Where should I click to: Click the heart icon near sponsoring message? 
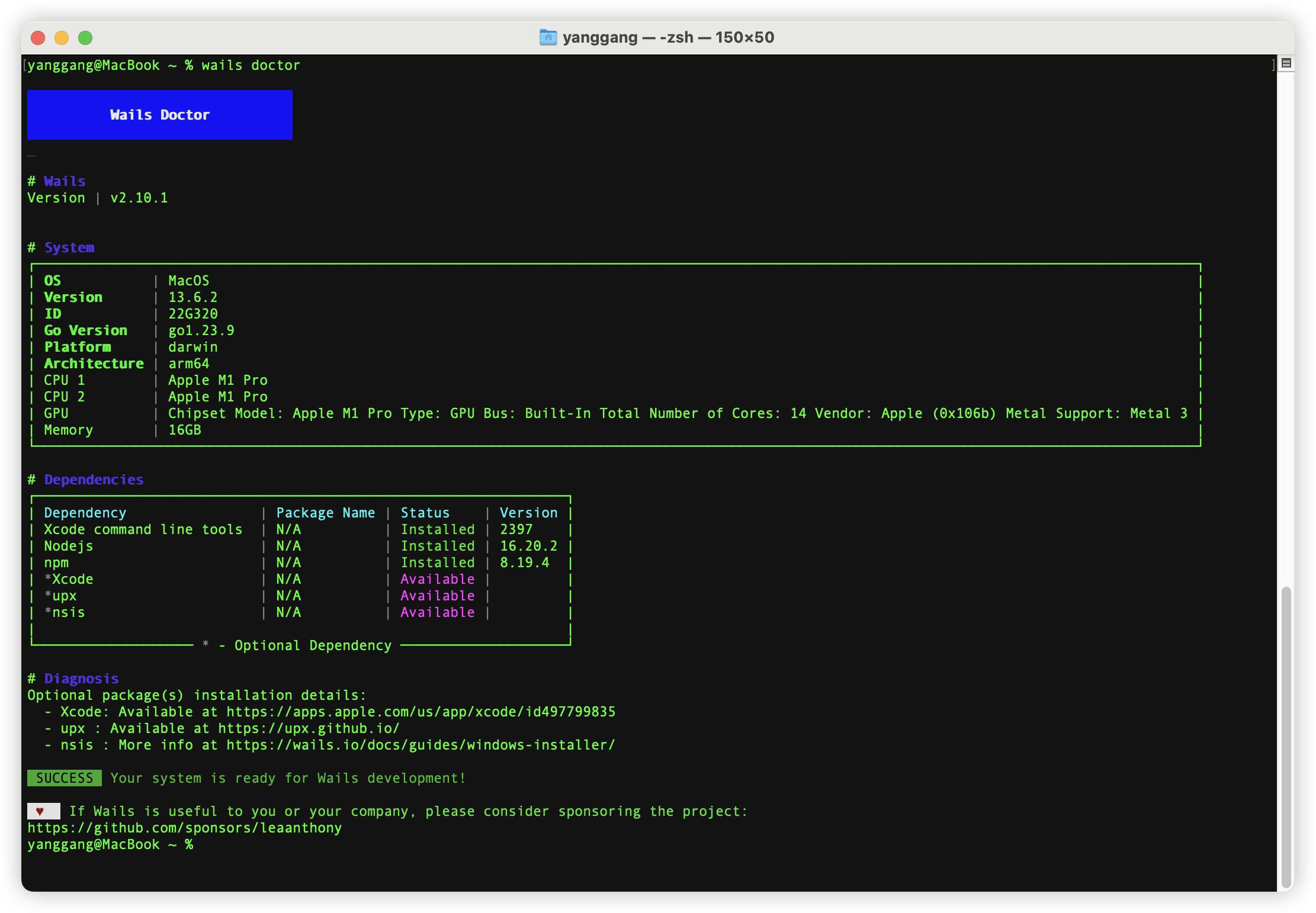40,811
